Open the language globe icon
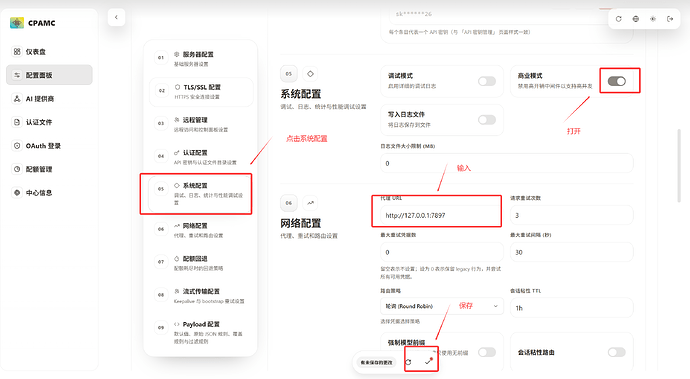This screenshot has height=379, width=690. [635, 19]
